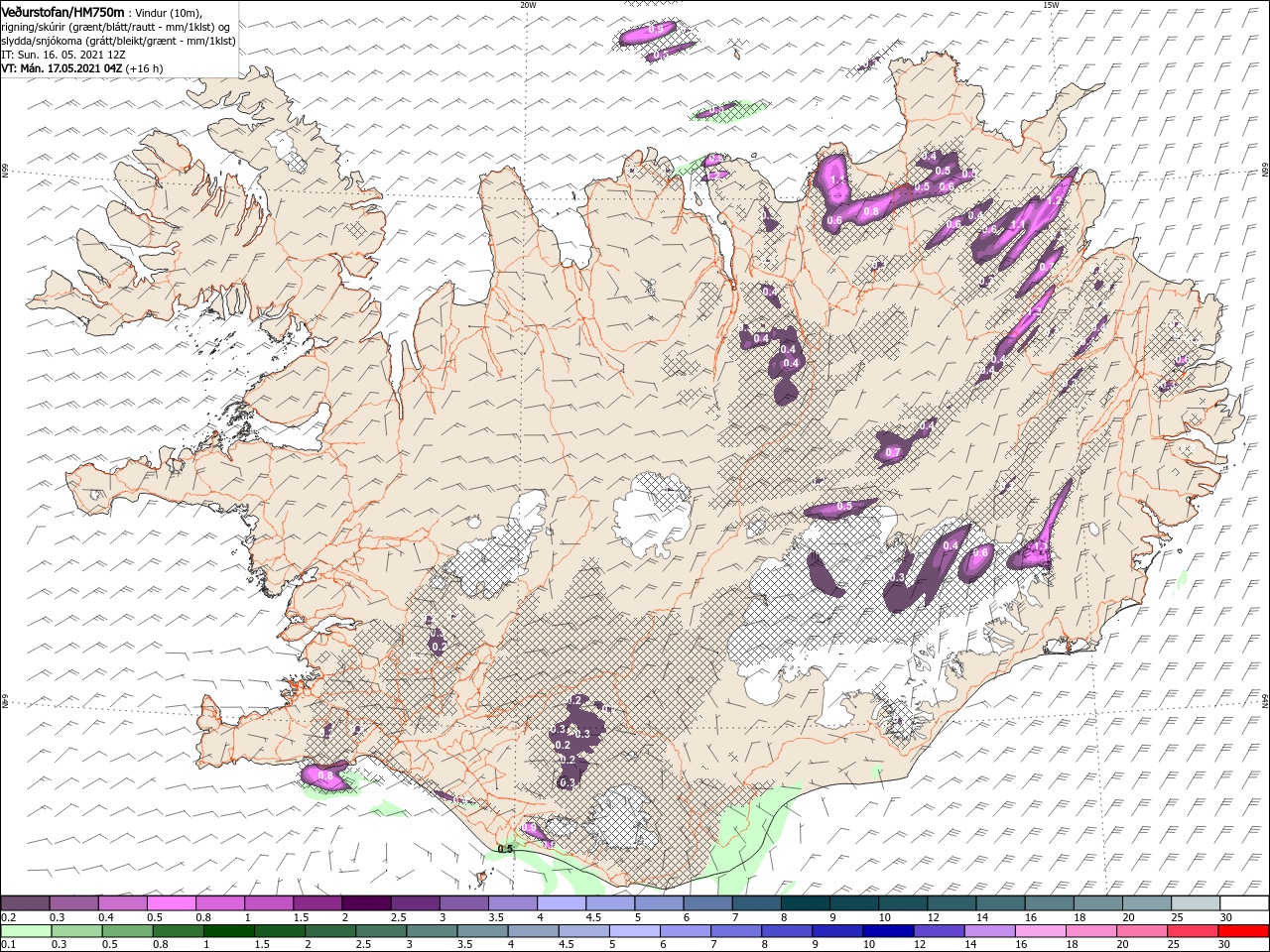Select the bright pink swatch labeled 0.5

tap(171, 903)
